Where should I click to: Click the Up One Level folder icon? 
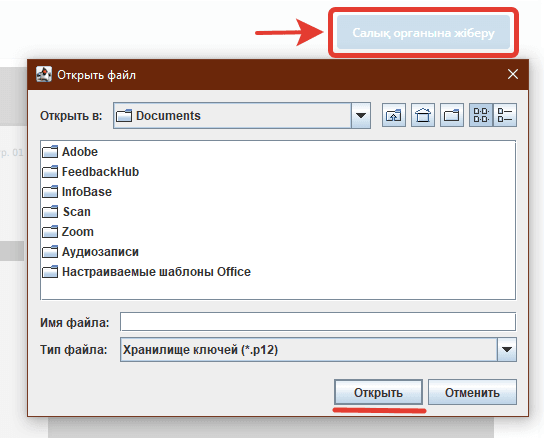click(394, 115)
